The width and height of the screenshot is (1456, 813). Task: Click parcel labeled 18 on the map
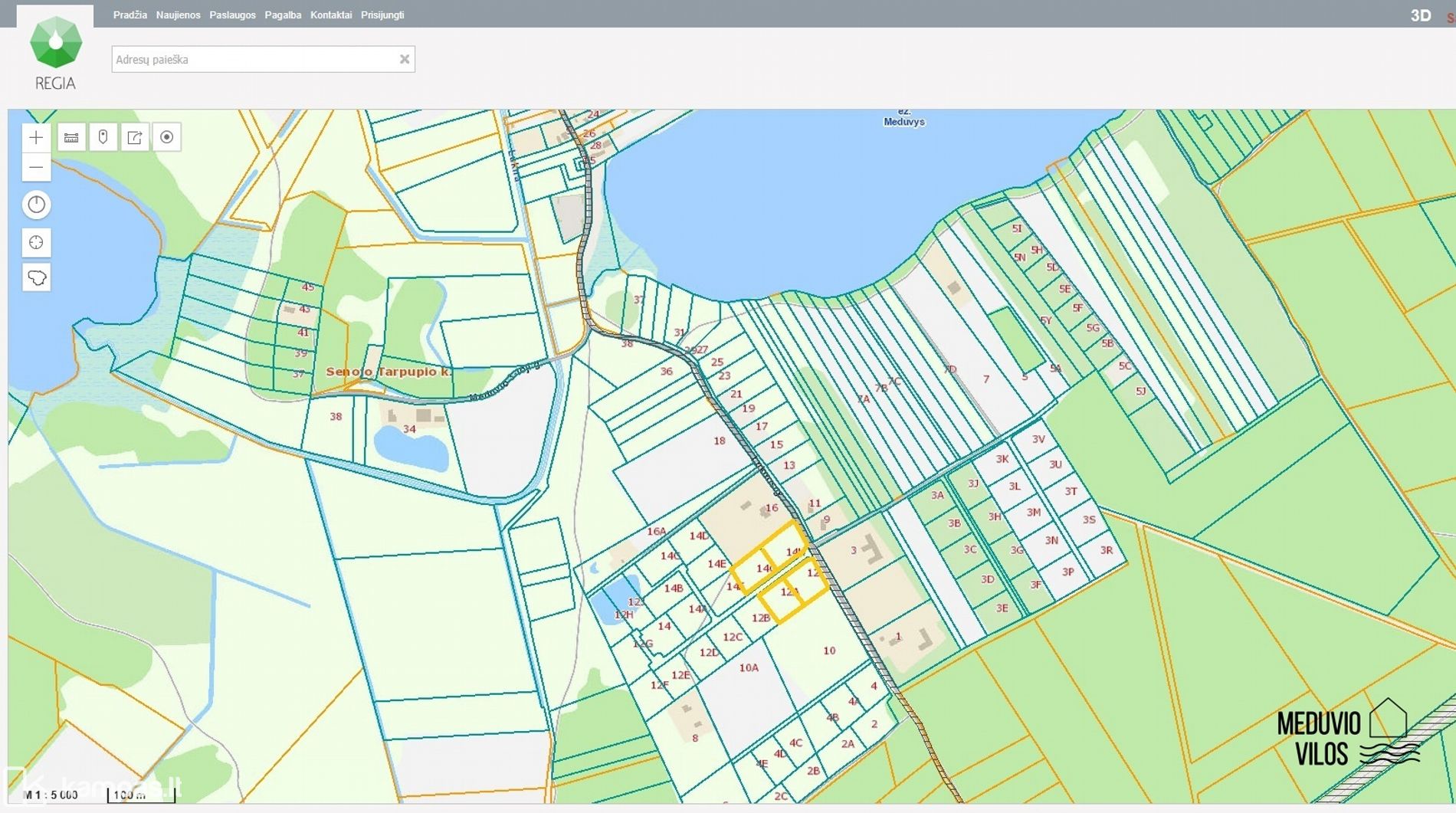tap(719, 441)
